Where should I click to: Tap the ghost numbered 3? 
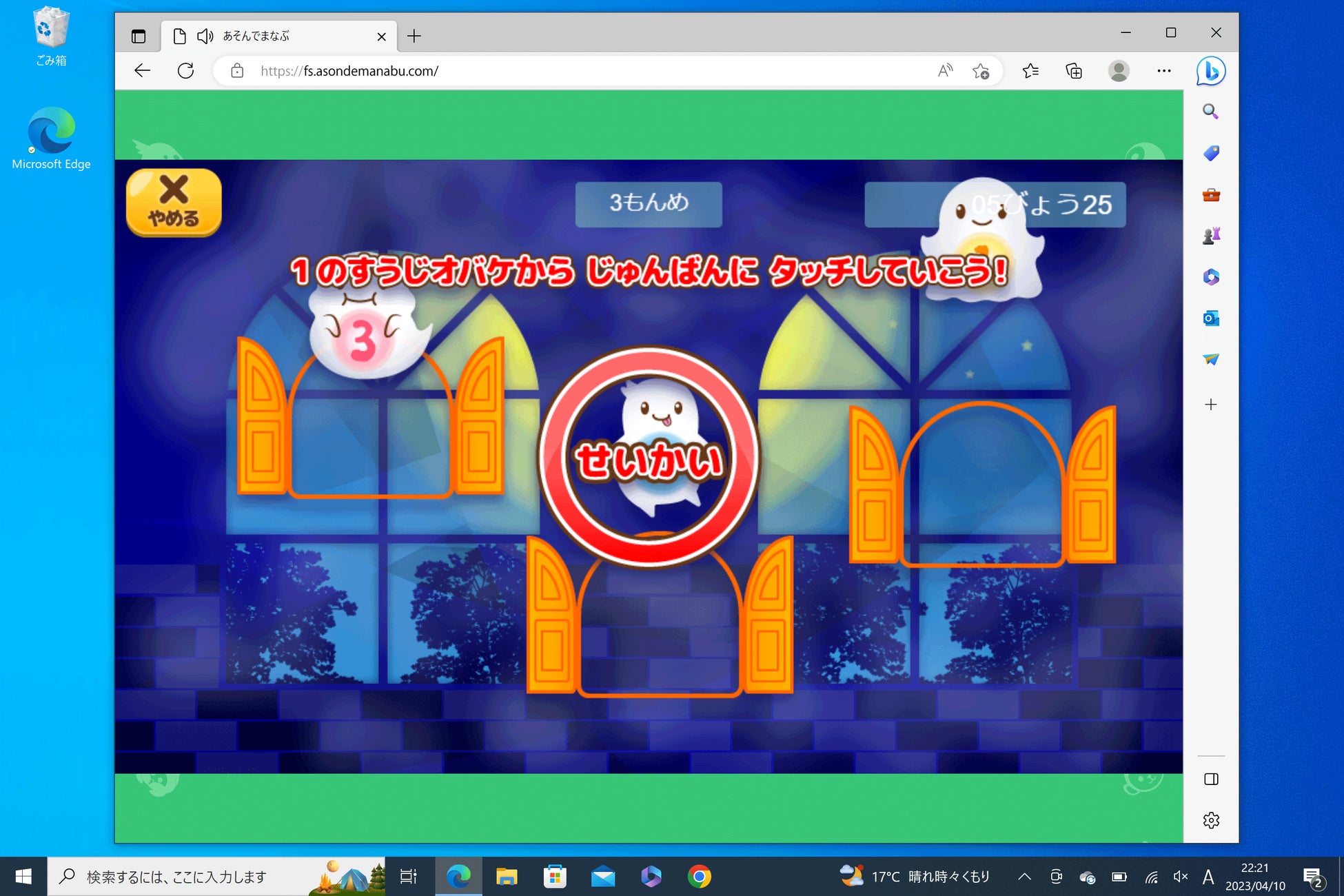click(363, 339)
